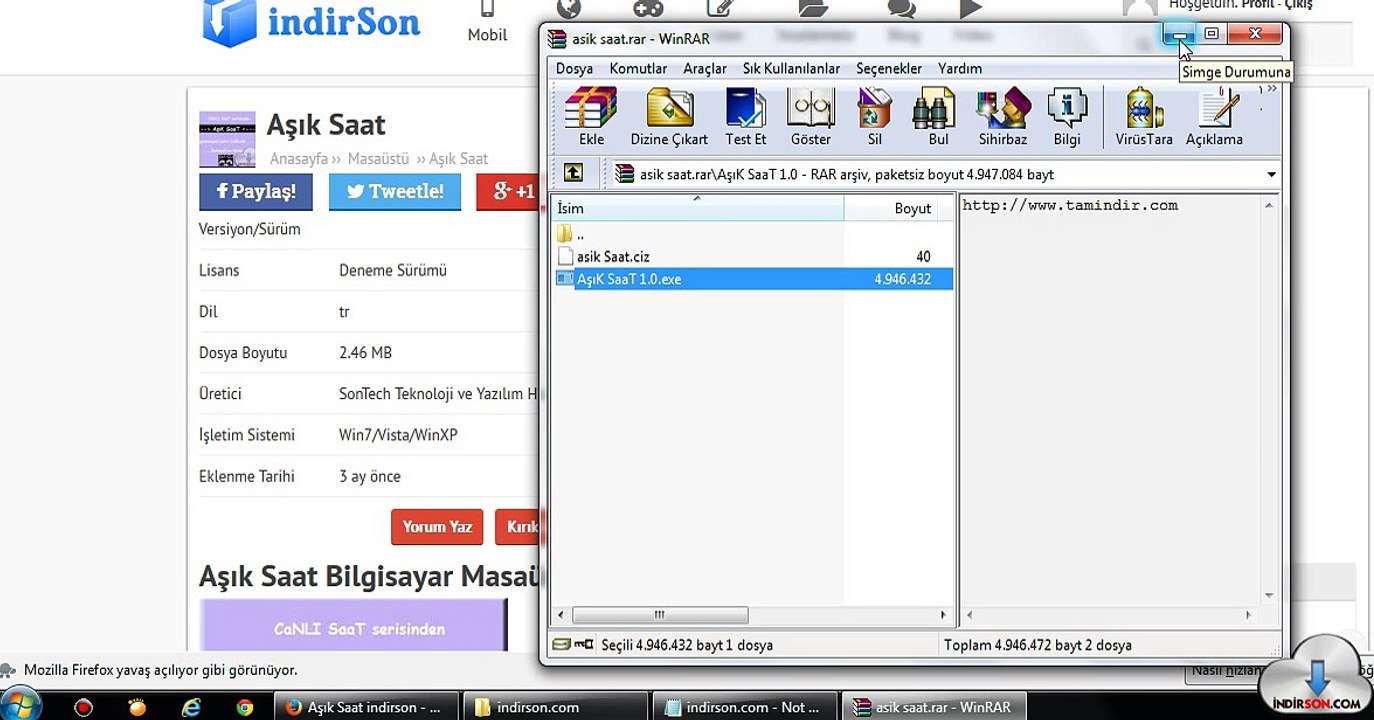Click the Dizine Çıkart toolbar icon
This screenshot has width=1374, height=720.
[669, 117]
